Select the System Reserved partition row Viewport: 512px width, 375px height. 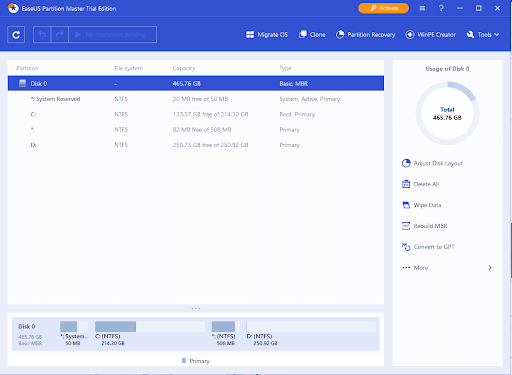point(196,99)
